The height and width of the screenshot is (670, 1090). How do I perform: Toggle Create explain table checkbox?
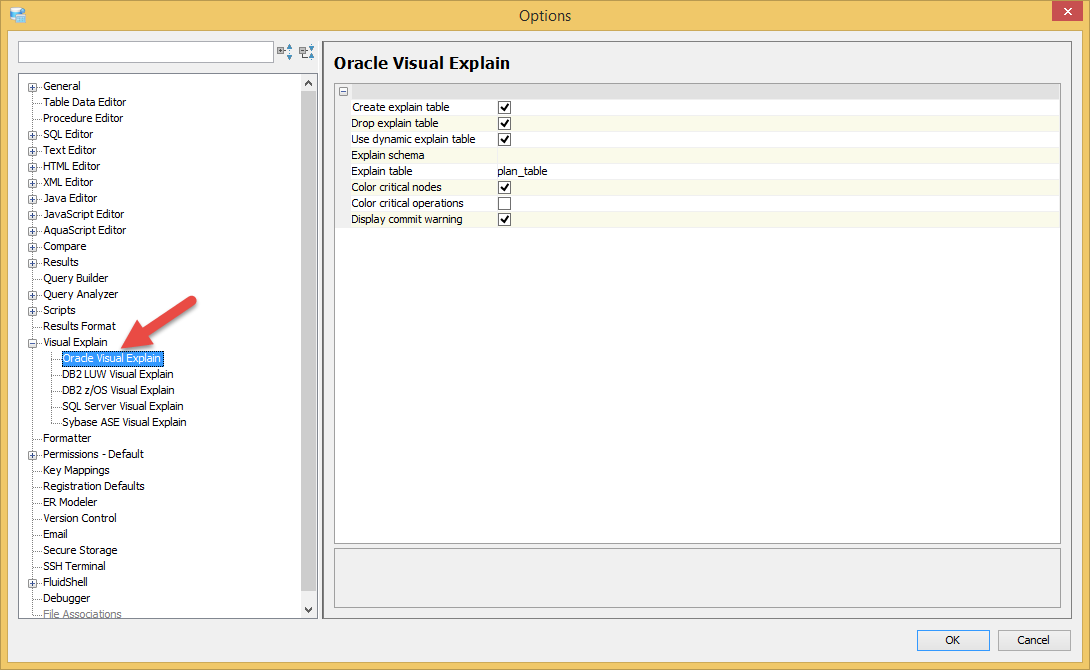coord(505,107)
